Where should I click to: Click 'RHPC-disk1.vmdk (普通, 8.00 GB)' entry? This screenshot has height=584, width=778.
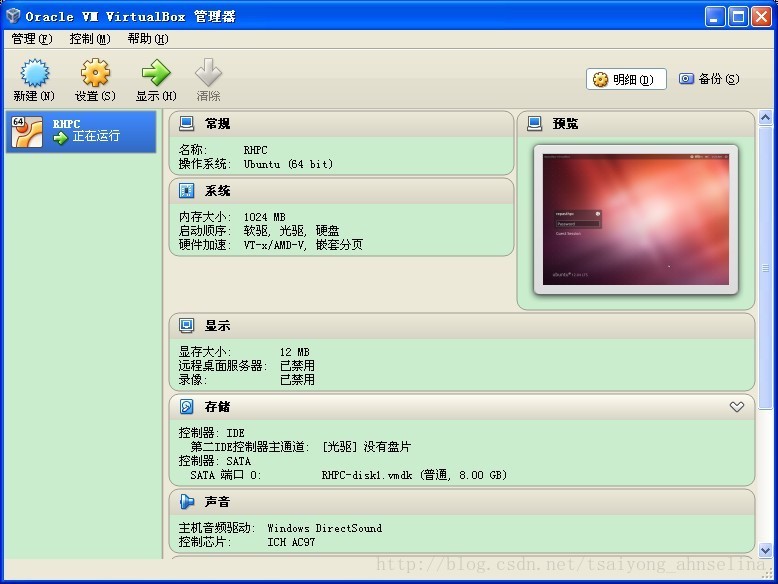pos(414,475)
